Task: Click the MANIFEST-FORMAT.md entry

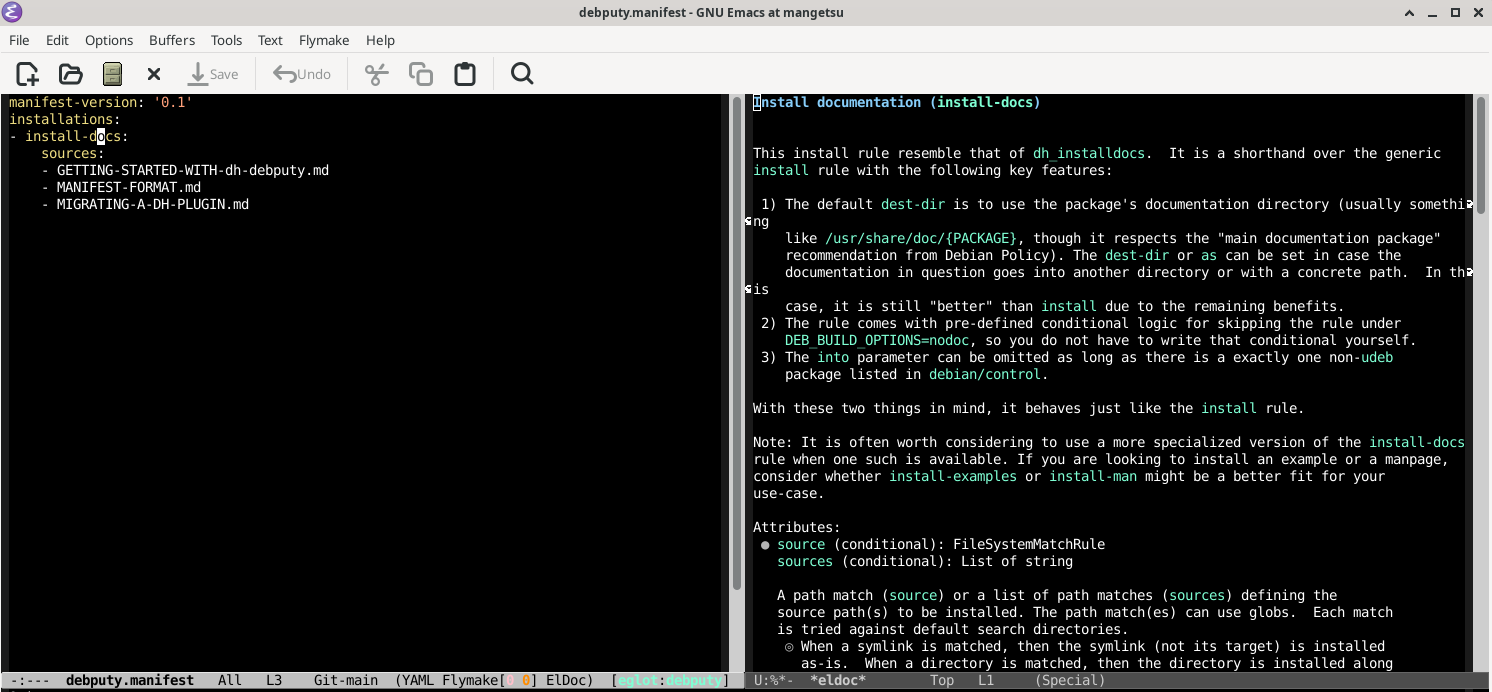Action: (x=129, y=187)
